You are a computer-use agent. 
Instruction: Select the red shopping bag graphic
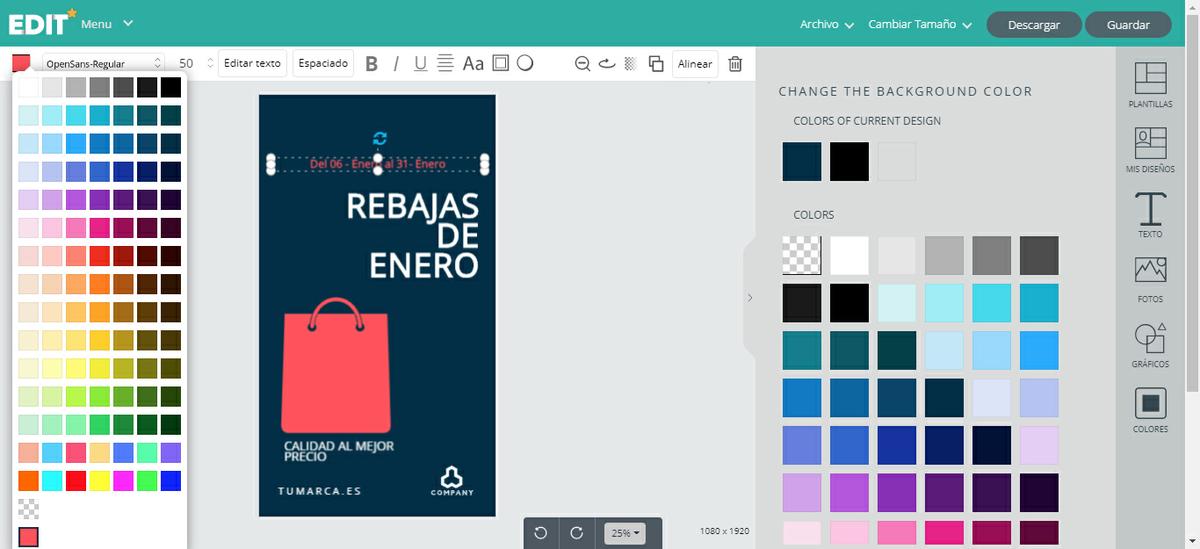point(336,365)
